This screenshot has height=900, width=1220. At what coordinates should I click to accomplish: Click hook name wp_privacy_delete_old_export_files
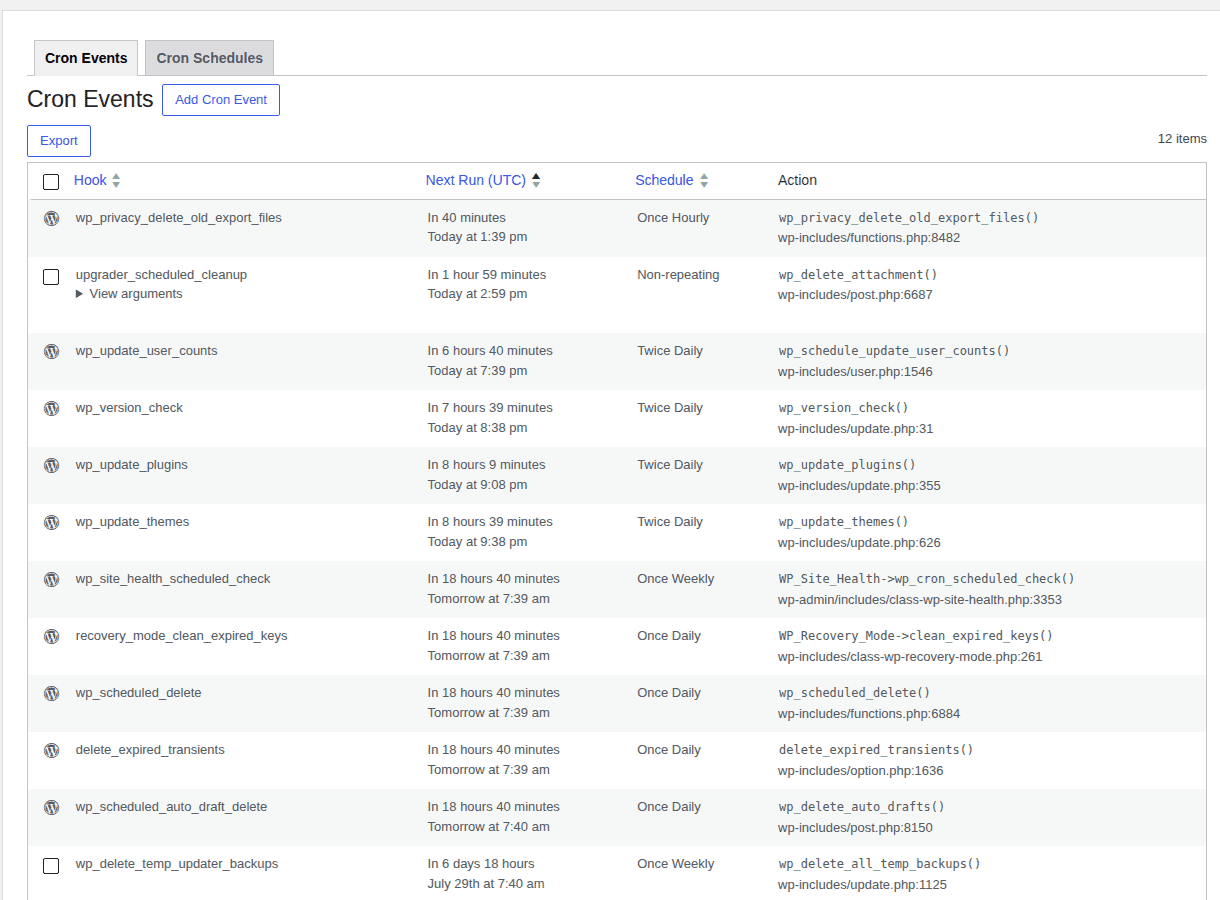pos(178,218)
